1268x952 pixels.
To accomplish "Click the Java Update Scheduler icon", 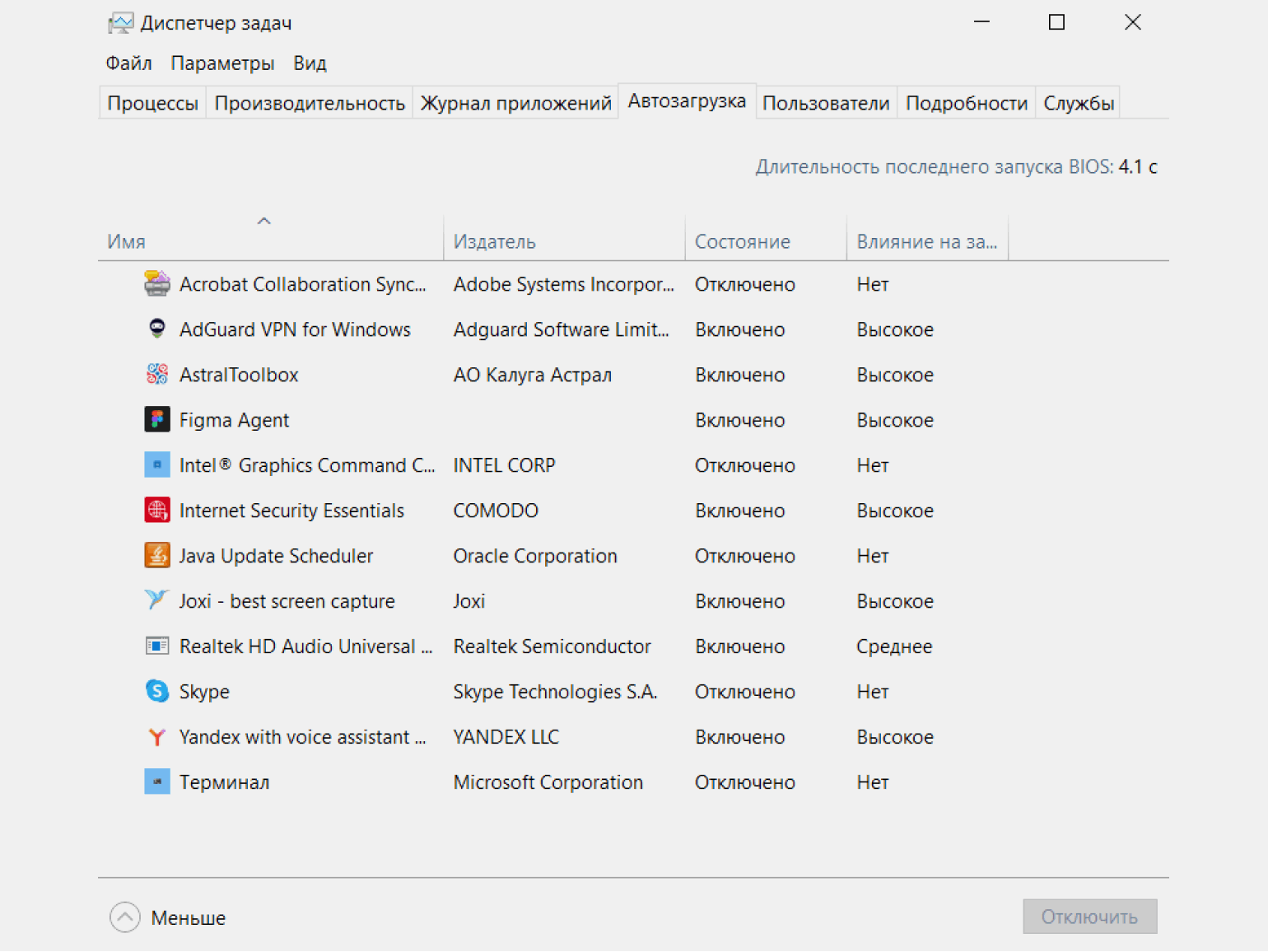I will 156,556.
